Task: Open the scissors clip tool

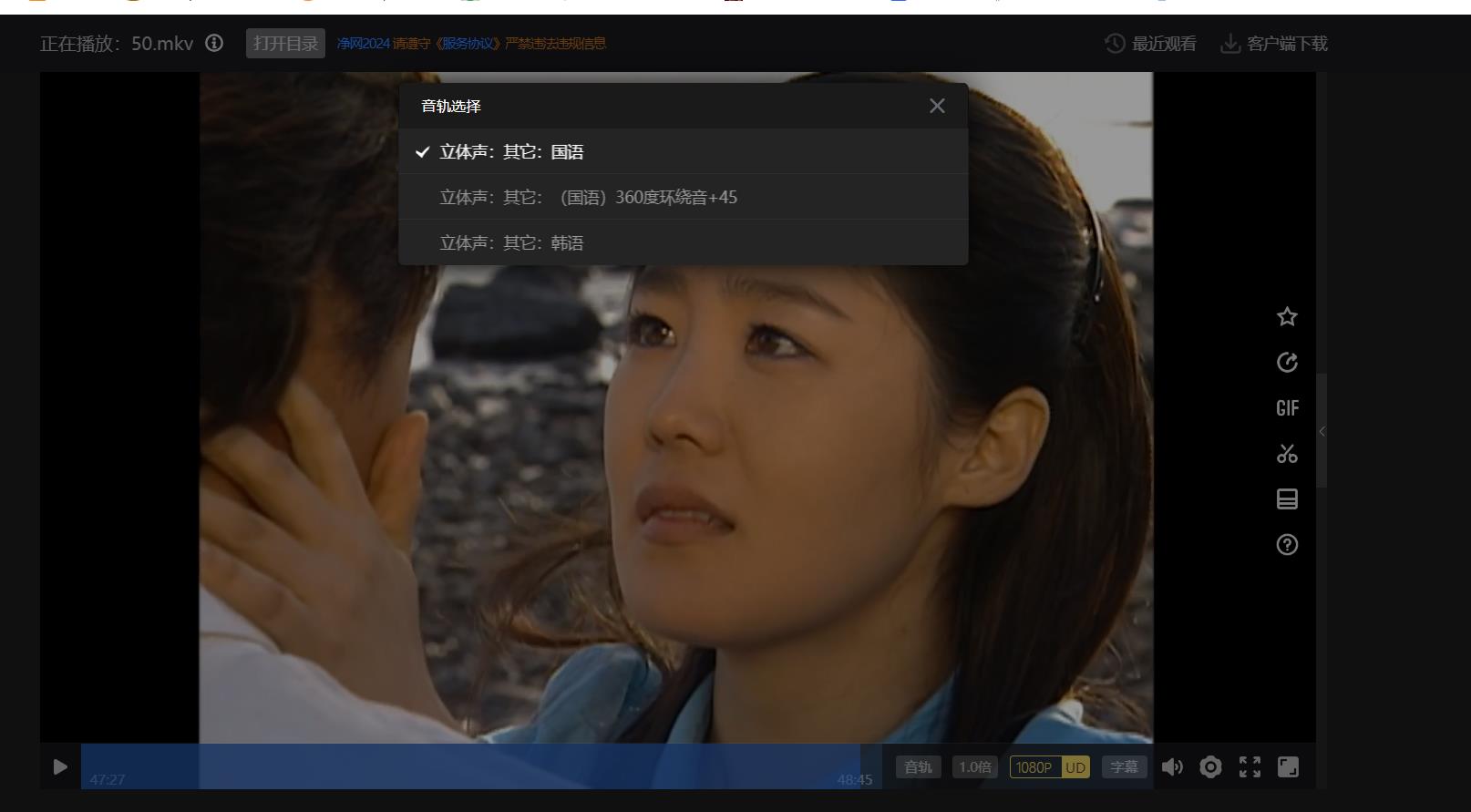Action: (x=1287, y=453)
